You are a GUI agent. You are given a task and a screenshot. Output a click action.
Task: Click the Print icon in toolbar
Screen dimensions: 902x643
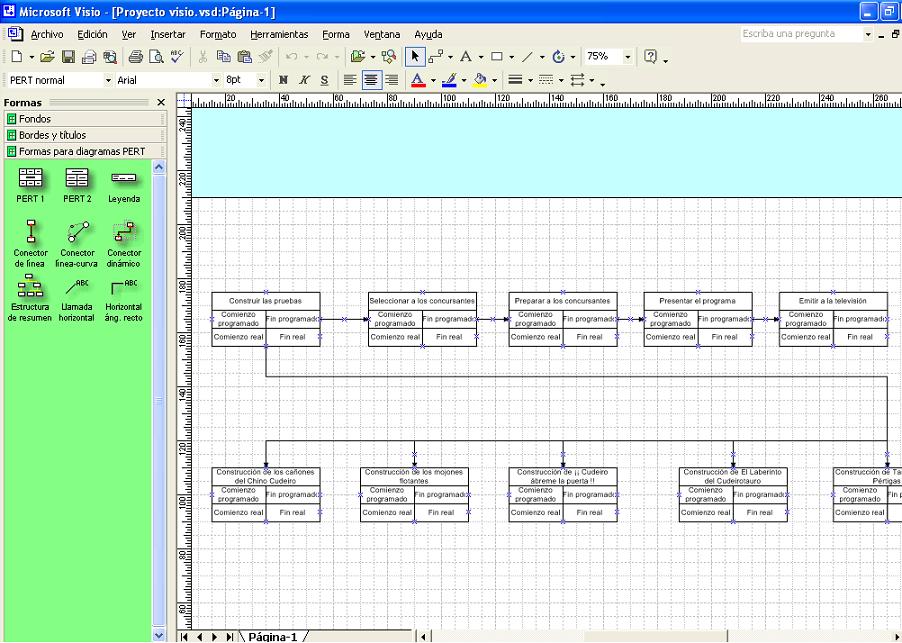tap(136, 57)
